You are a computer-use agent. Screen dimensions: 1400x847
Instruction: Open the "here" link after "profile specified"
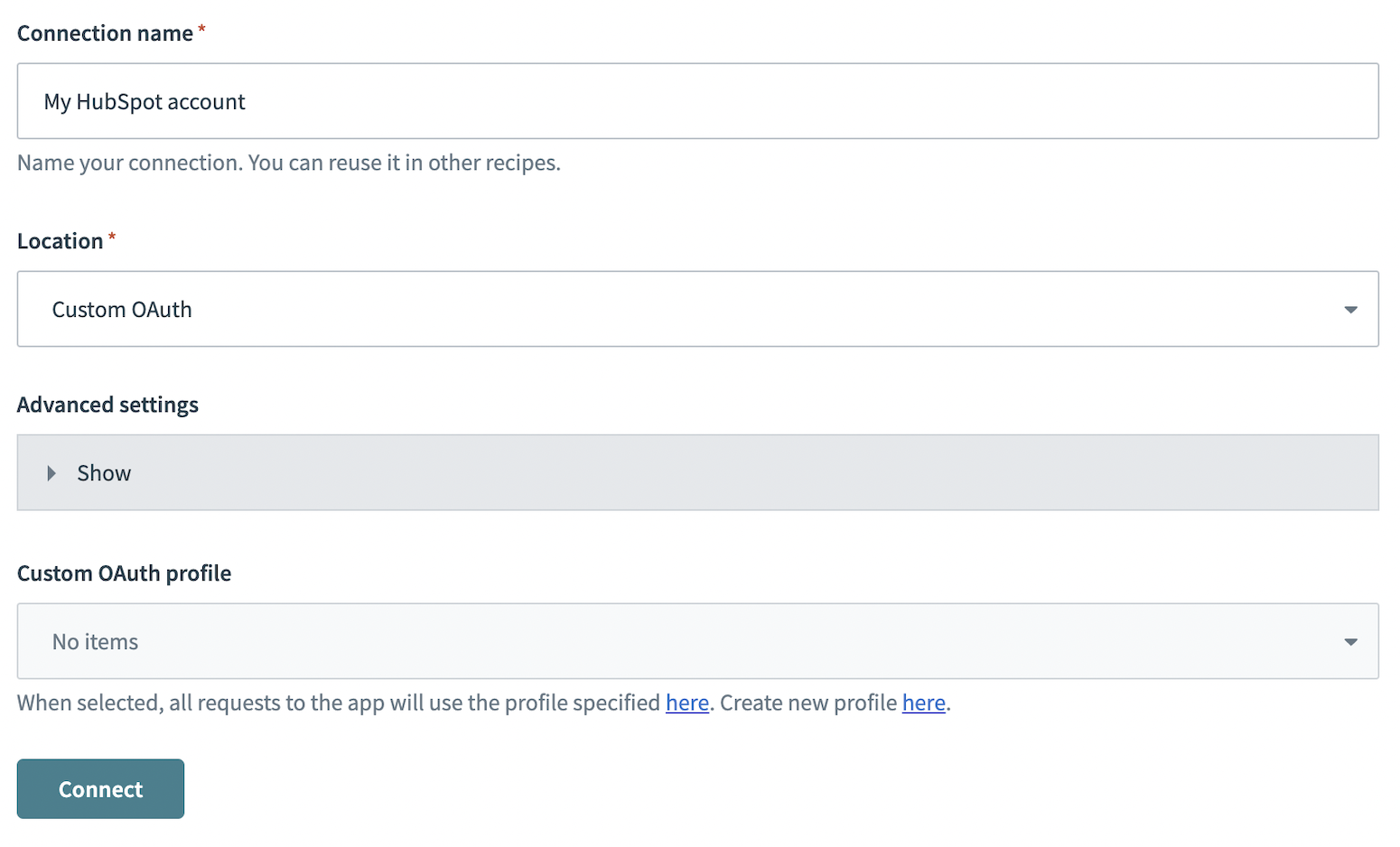(x=686, y=703)
